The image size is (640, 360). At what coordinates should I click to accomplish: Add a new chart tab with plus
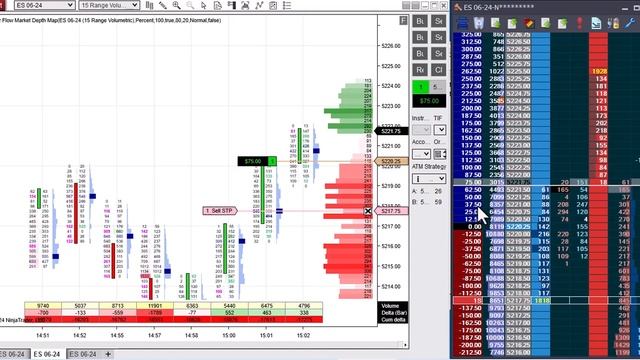[108, 354]
